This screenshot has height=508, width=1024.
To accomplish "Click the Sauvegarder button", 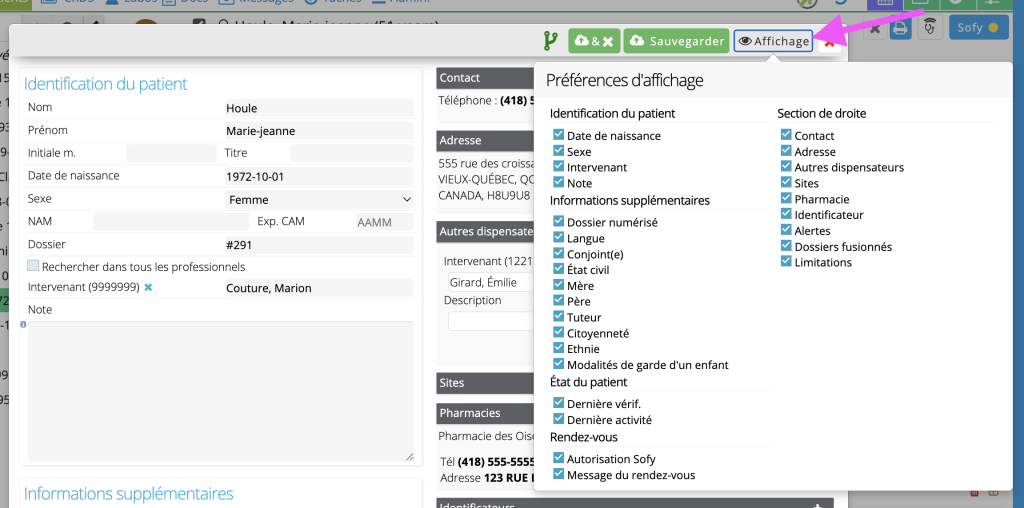I will coord(677,41).
